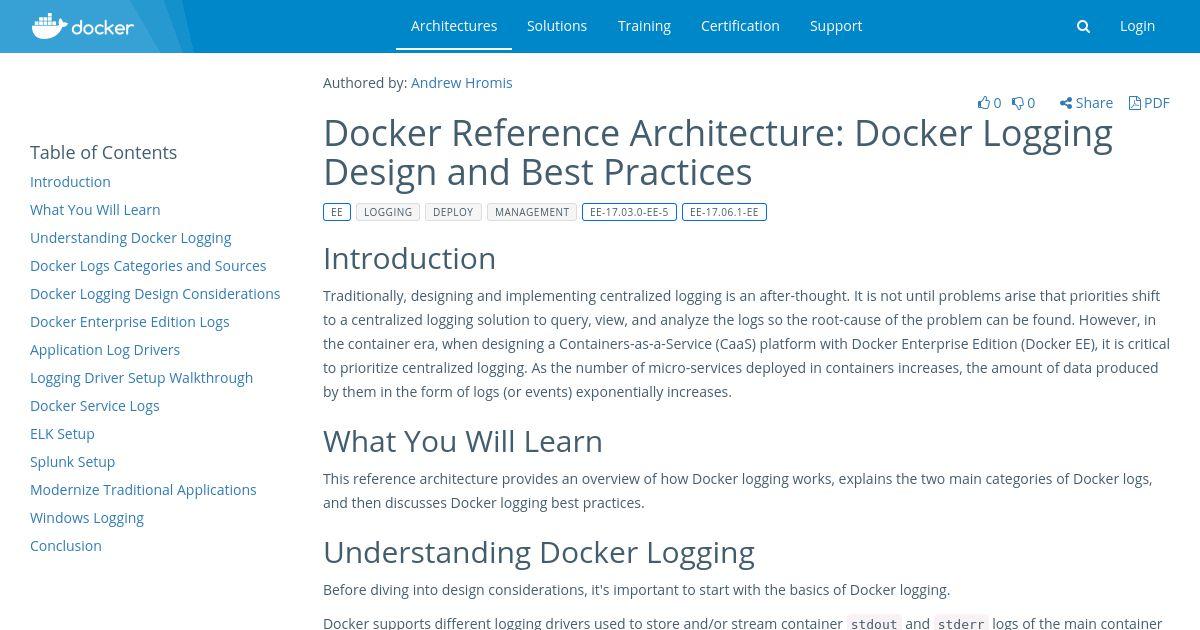Go to Understanding Docker Logging entry
Image resolution: width=1200 pixels, height=630 pixels.
(131, 238)
